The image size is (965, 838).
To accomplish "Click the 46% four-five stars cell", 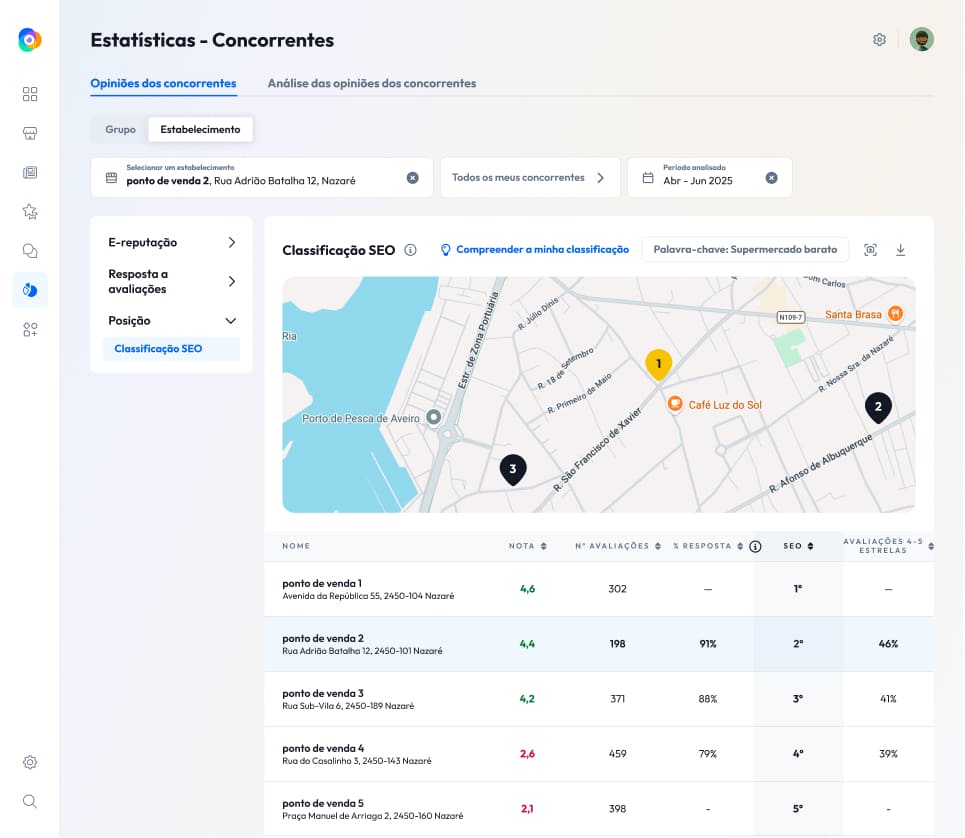I will (x=888, y=644).
